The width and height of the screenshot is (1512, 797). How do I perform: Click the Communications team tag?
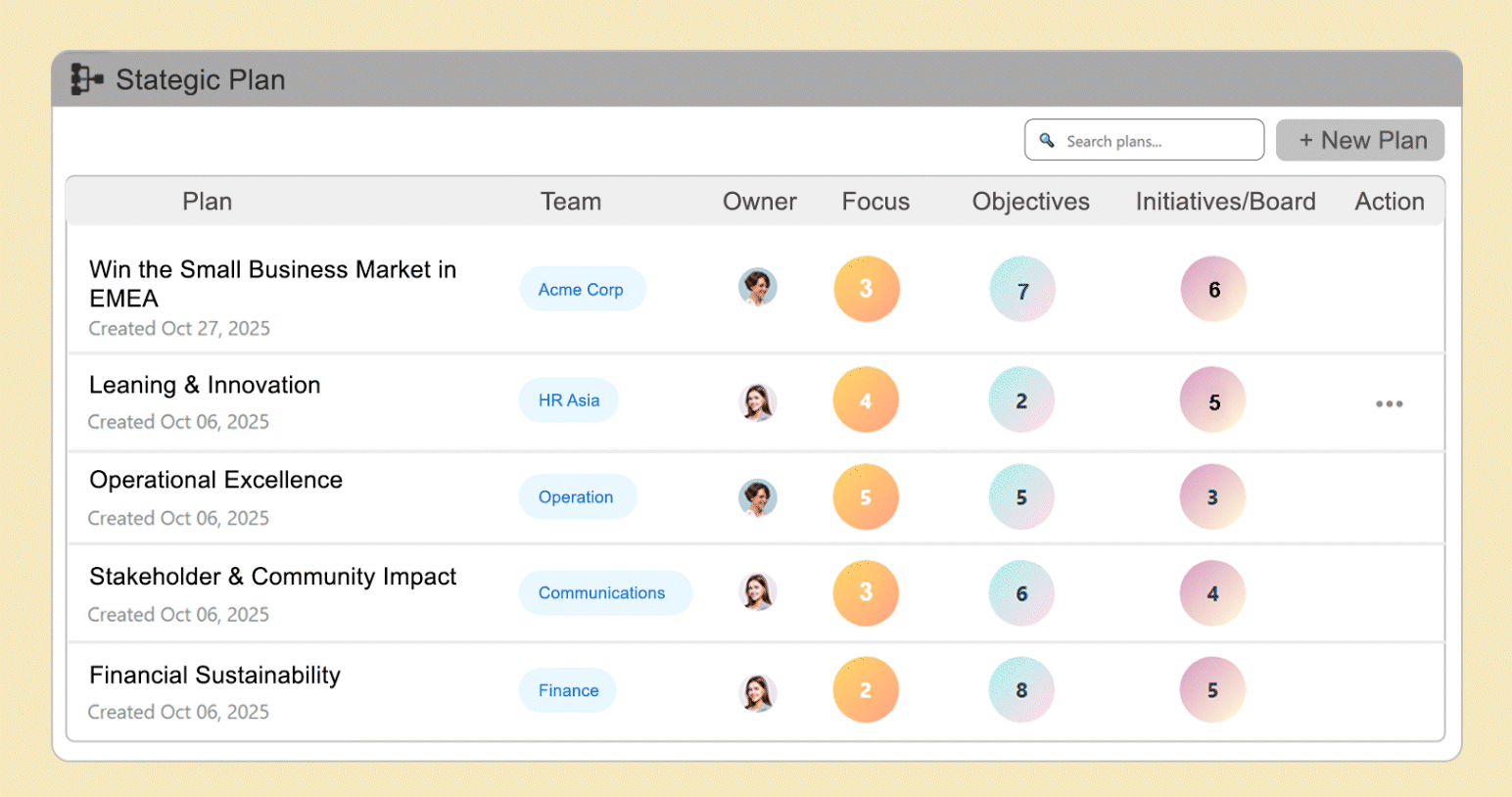pos(602,593)
